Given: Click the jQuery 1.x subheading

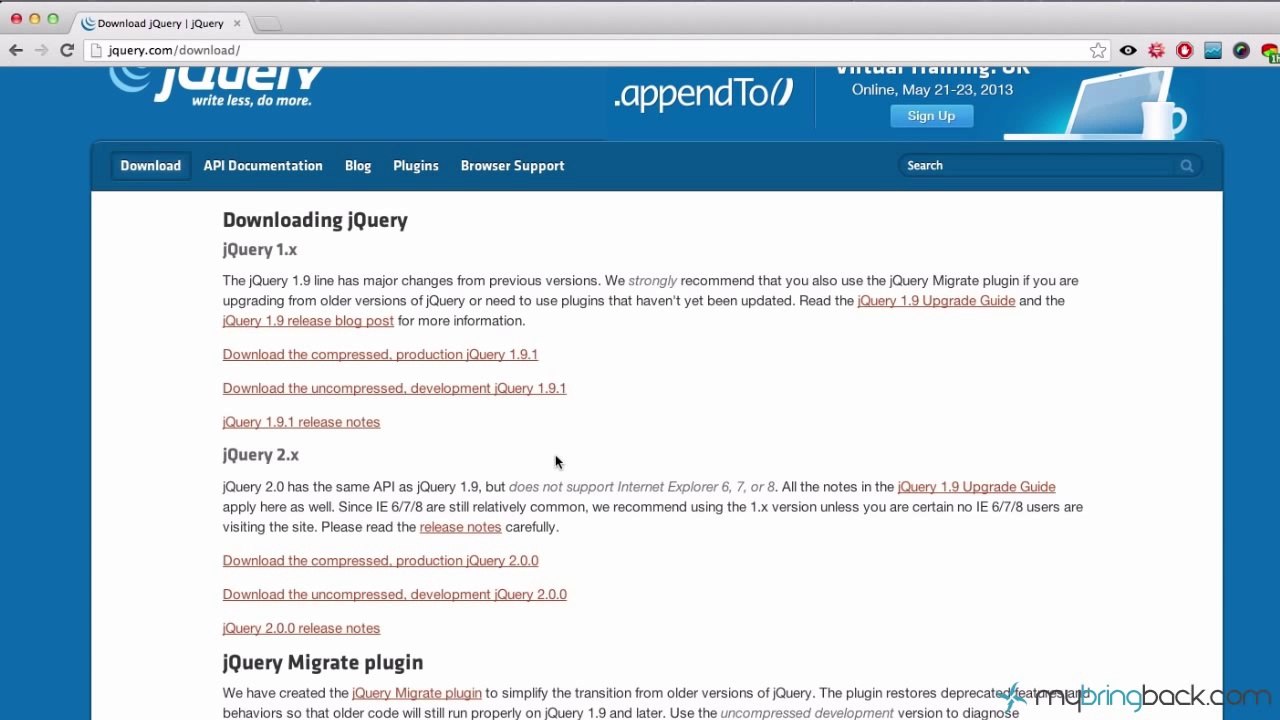Looking at the screenshot, I should pos(260,250).
